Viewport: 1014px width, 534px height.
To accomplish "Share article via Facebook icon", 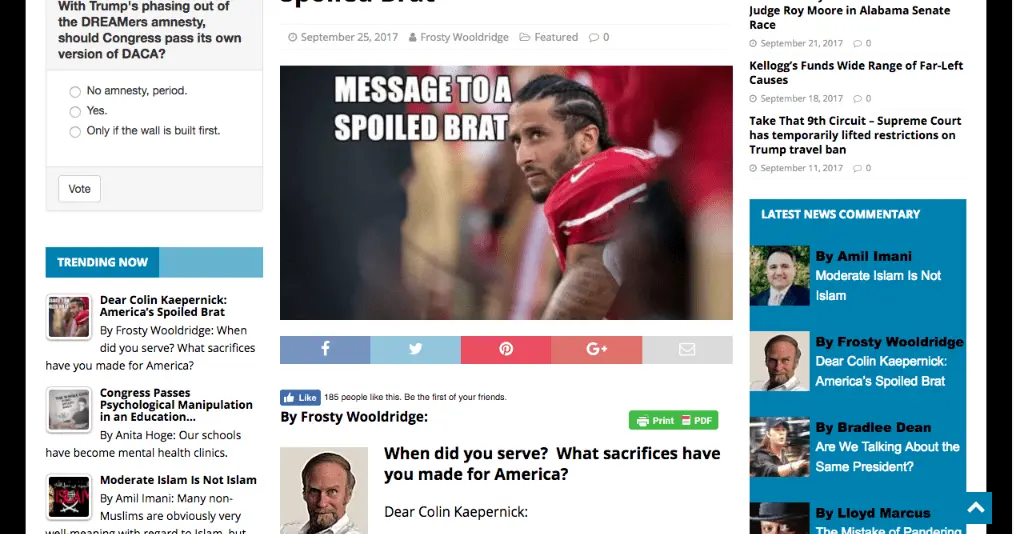I will click(325, 350).
